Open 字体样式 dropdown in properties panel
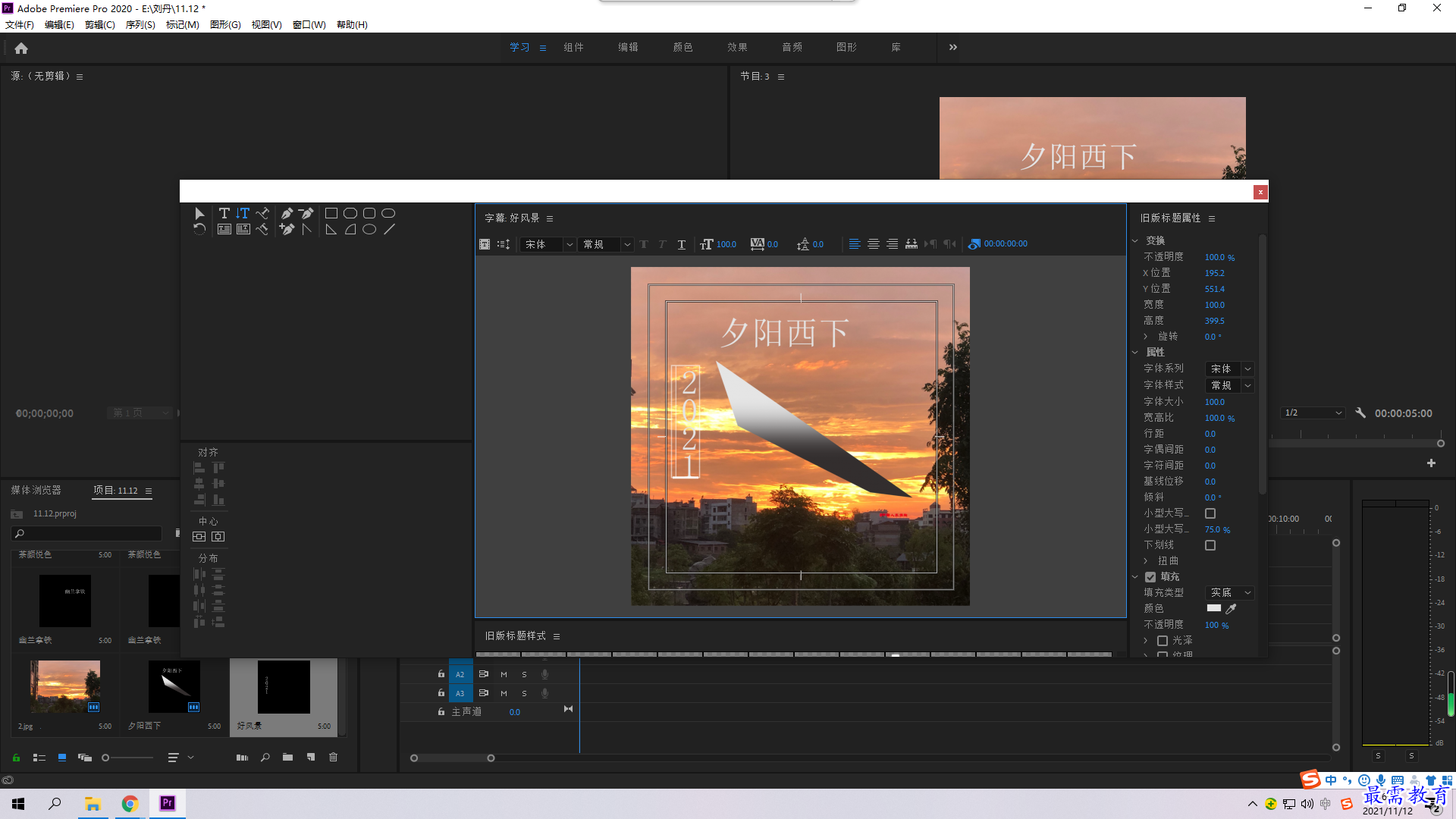 point(1228,385)
